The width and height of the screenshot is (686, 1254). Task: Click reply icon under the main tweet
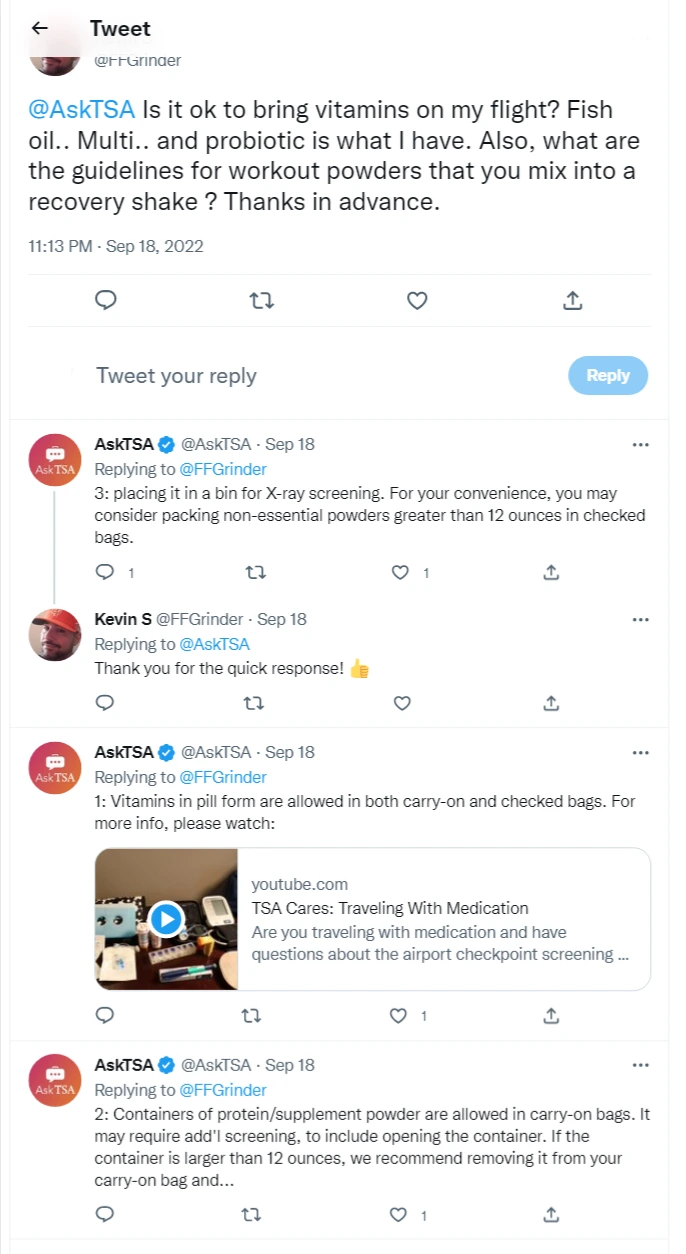coord(106,300)
